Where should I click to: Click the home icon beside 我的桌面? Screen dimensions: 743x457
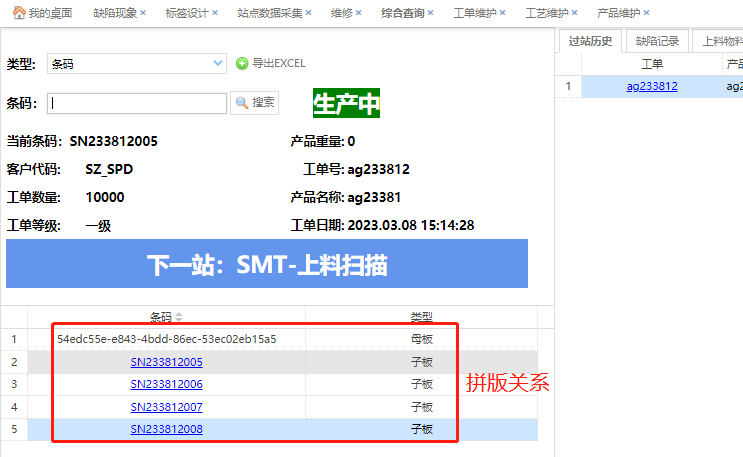[x=18, y=13]
